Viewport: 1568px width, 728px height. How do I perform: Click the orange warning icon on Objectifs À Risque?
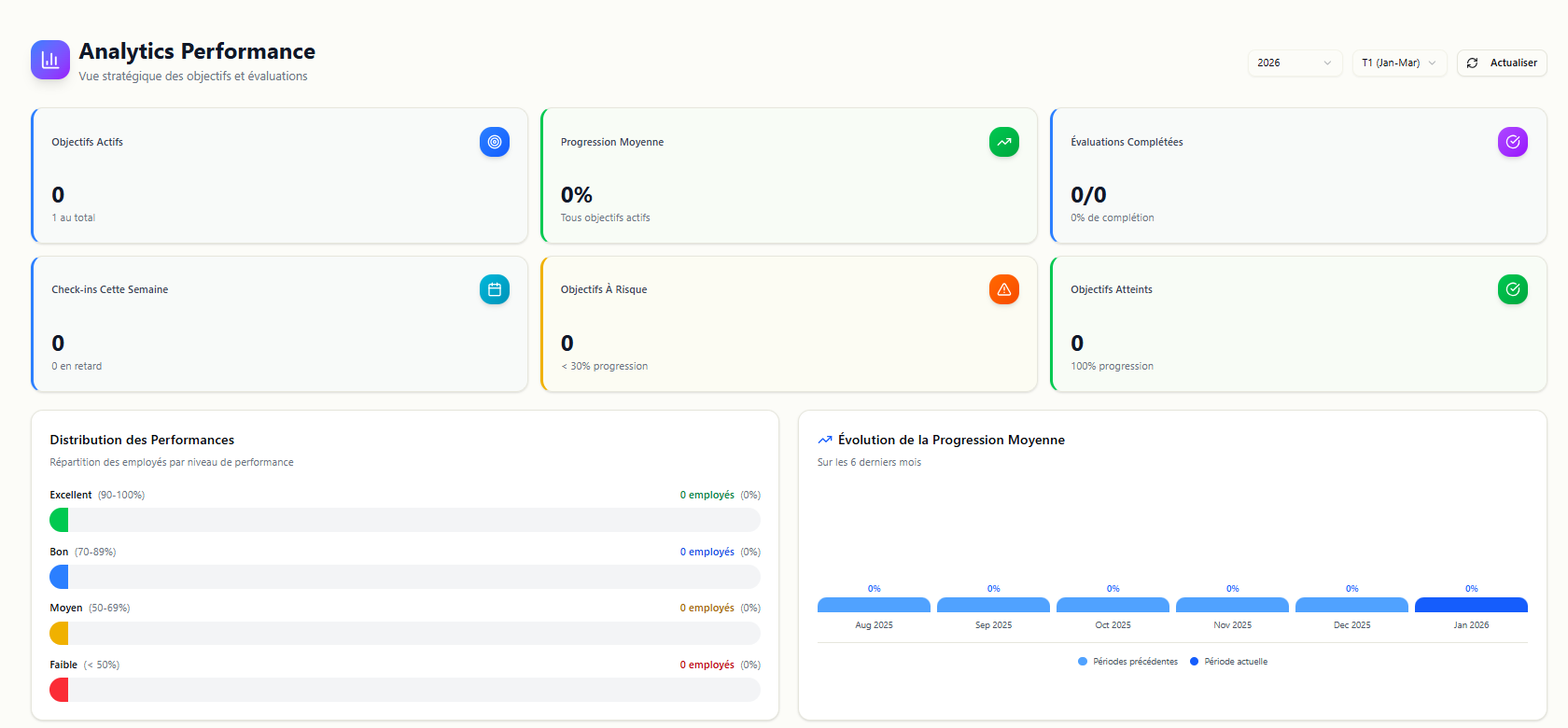pos(1004,290)
